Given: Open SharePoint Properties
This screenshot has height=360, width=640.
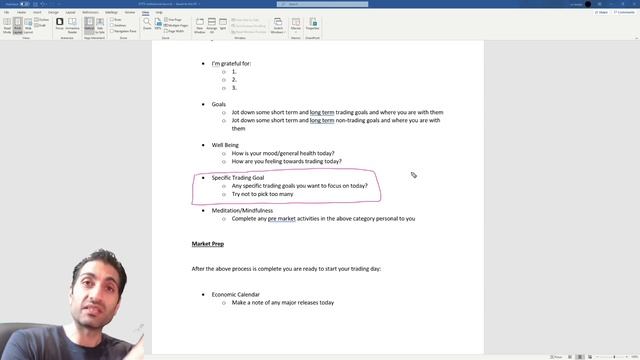Looking at the screenshot, I should (313, 24).
